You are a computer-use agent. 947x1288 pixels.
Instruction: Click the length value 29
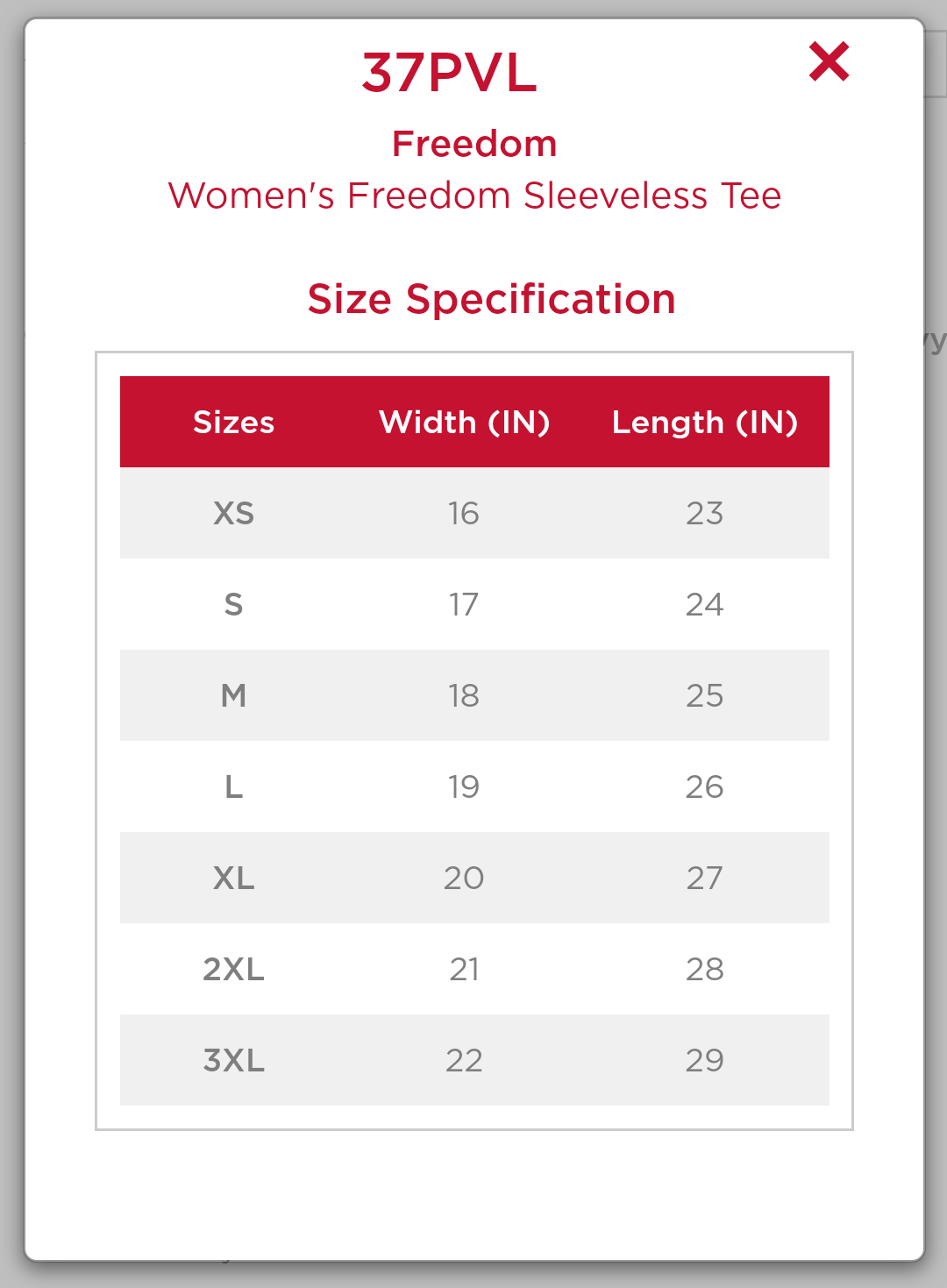point(704,1061)
